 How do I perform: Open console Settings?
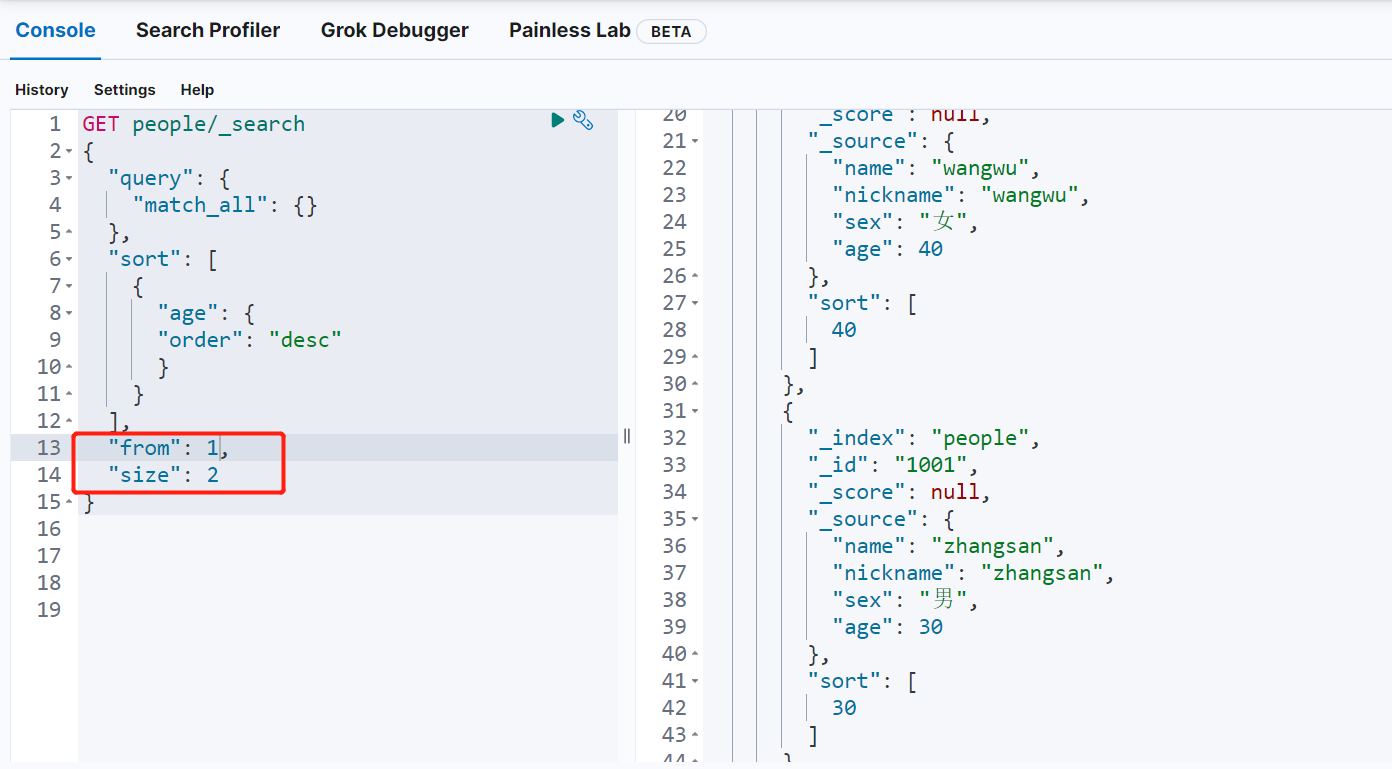click(x=125, y=90)
